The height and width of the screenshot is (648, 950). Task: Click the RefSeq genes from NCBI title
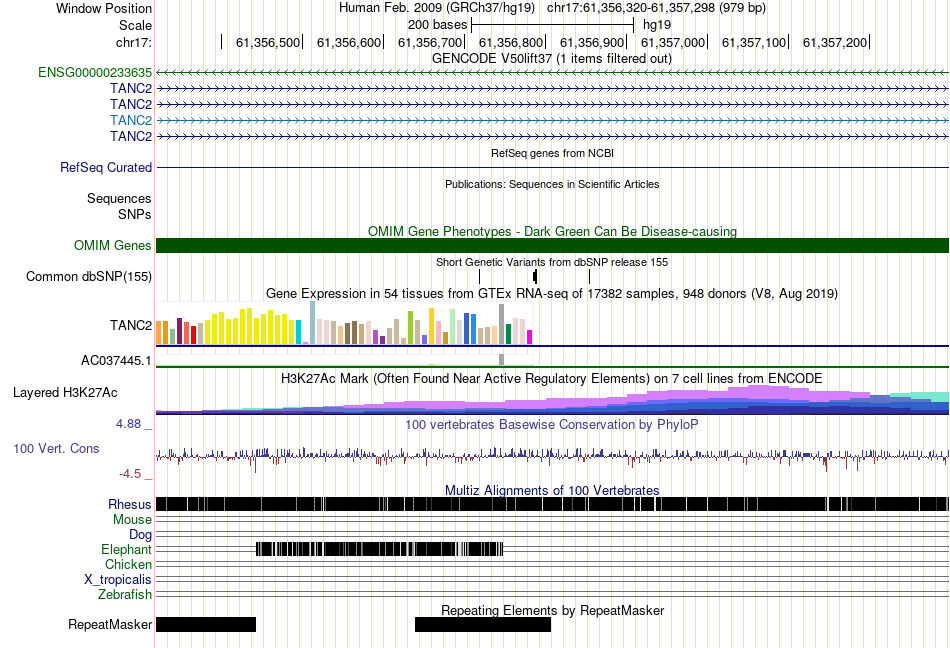tap(553, 153)
